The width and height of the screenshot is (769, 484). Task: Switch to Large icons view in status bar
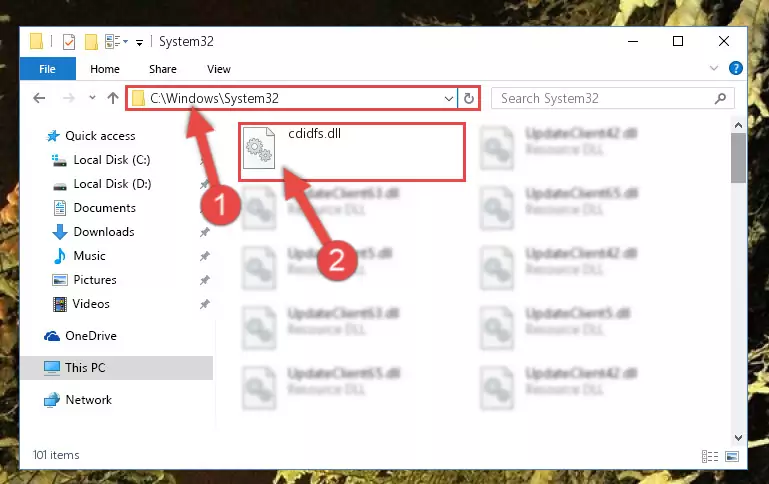point(732,457)
